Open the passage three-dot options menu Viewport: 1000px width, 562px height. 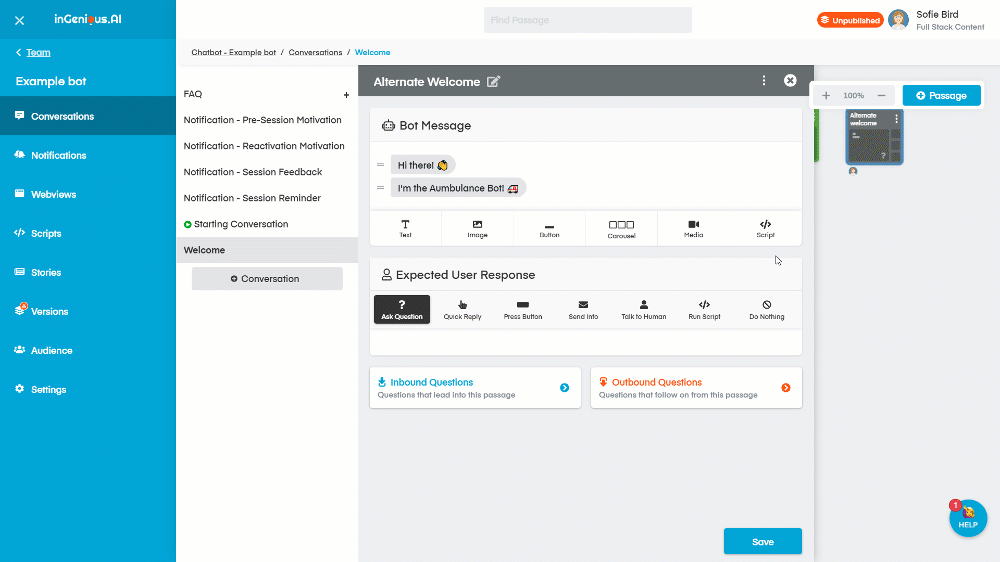(x=763, y=80)
